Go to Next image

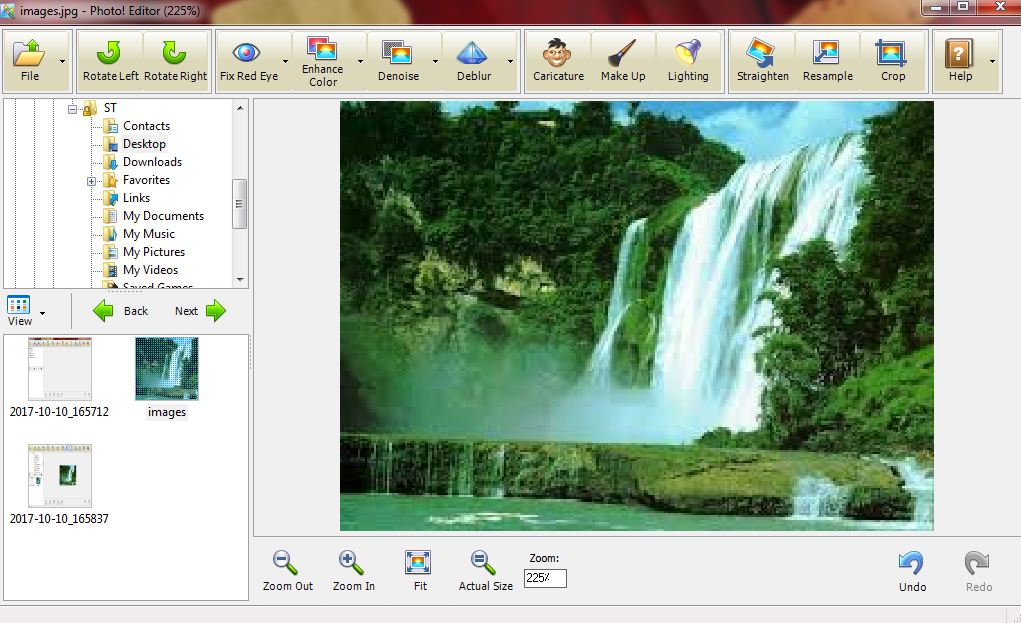coord(200,311)
